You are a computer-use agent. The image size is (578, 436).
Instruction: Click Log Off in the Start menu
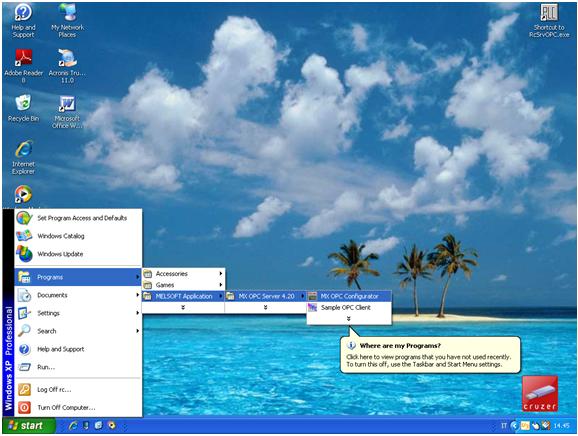[78, 390]
